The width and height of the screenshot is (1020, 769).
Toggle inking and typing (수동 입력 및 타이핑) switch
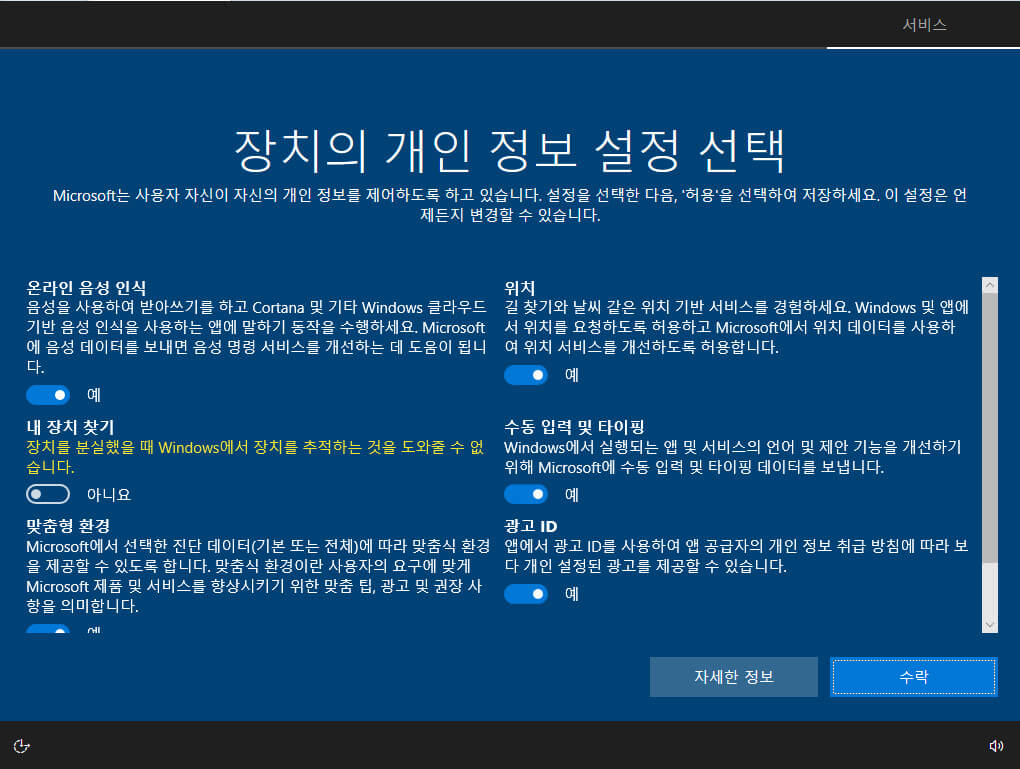point(526,494)
